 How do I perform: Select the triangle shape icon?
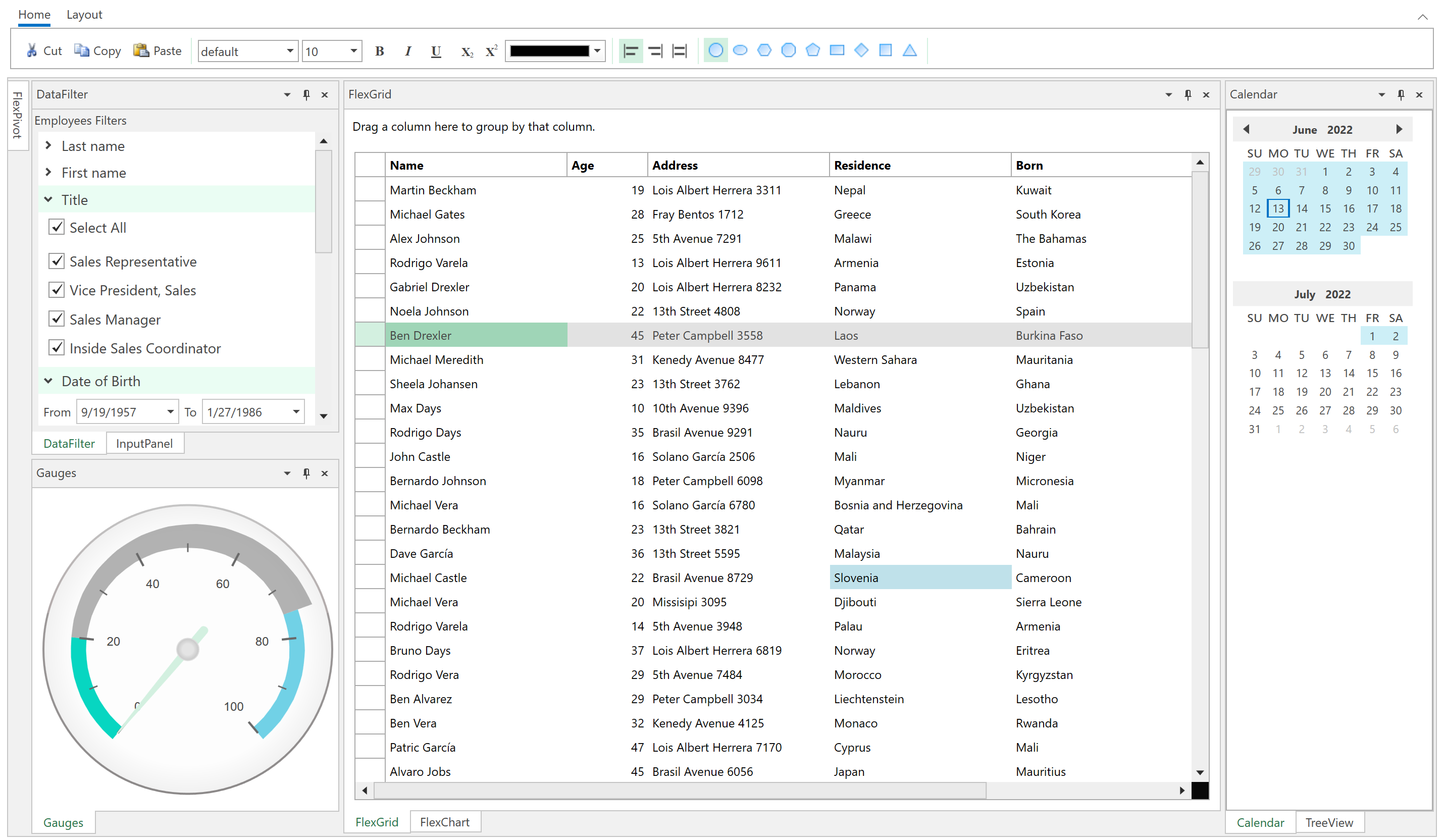coord(909,50)
